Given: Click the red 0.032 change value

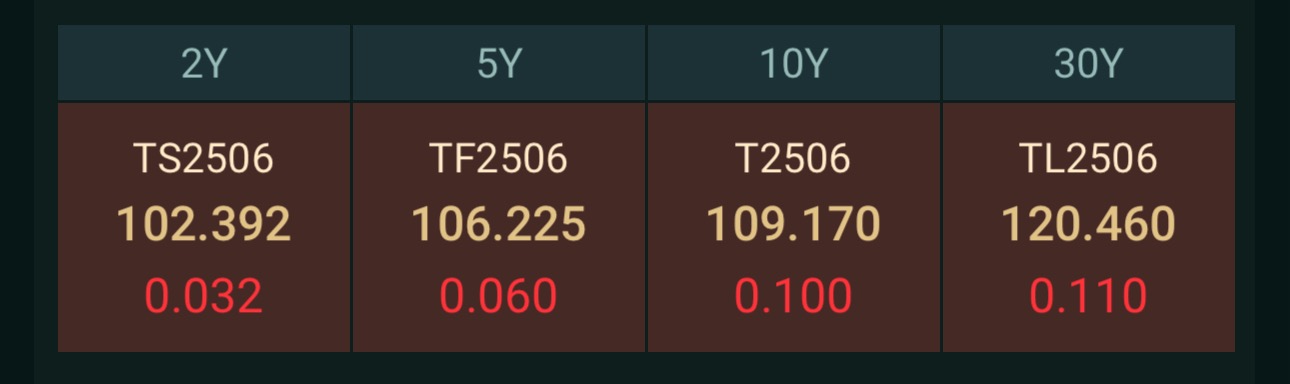Looking at the screenshot, I should click(x=204, y=297).
